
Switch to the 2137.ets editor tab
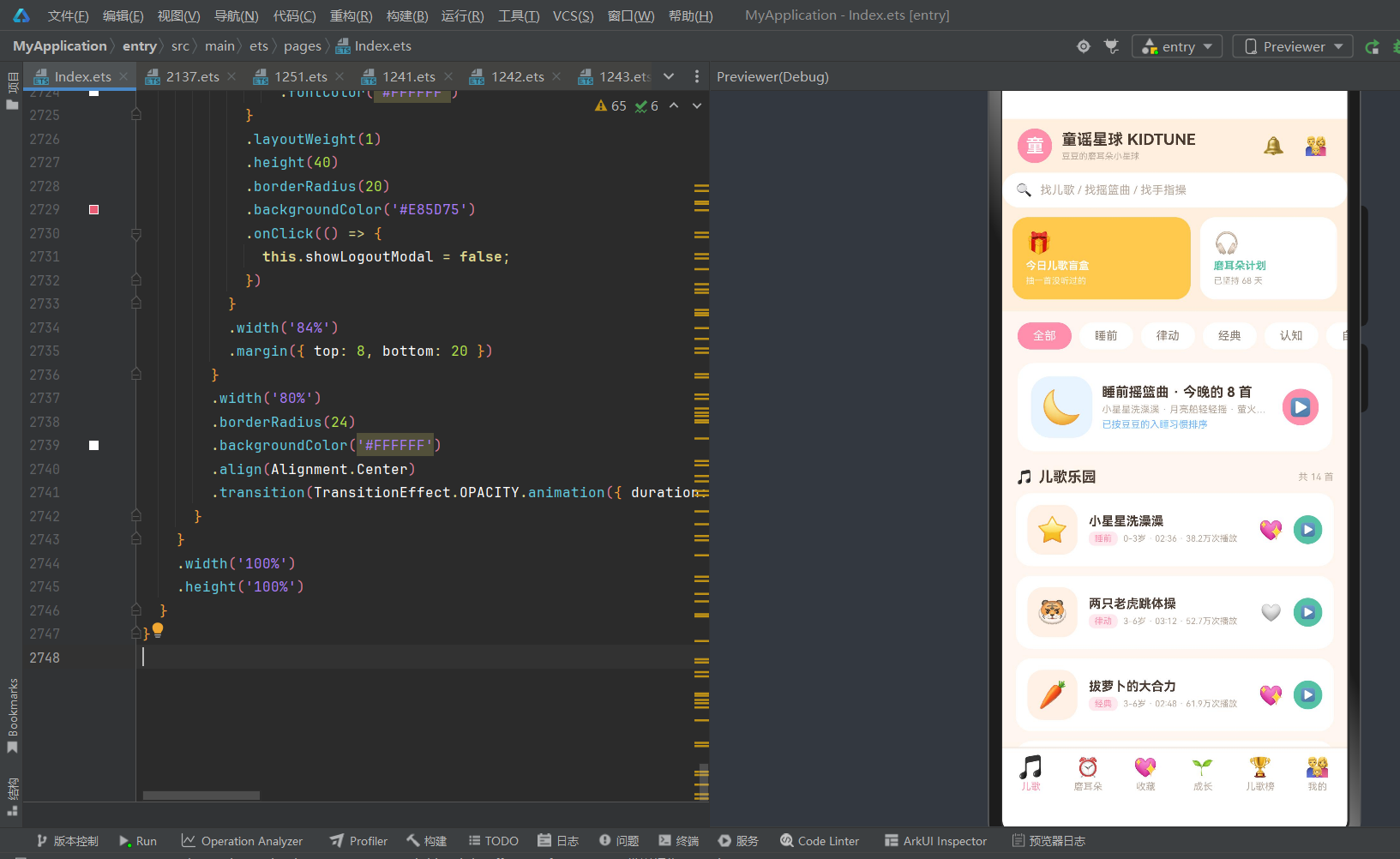point(192,77)
